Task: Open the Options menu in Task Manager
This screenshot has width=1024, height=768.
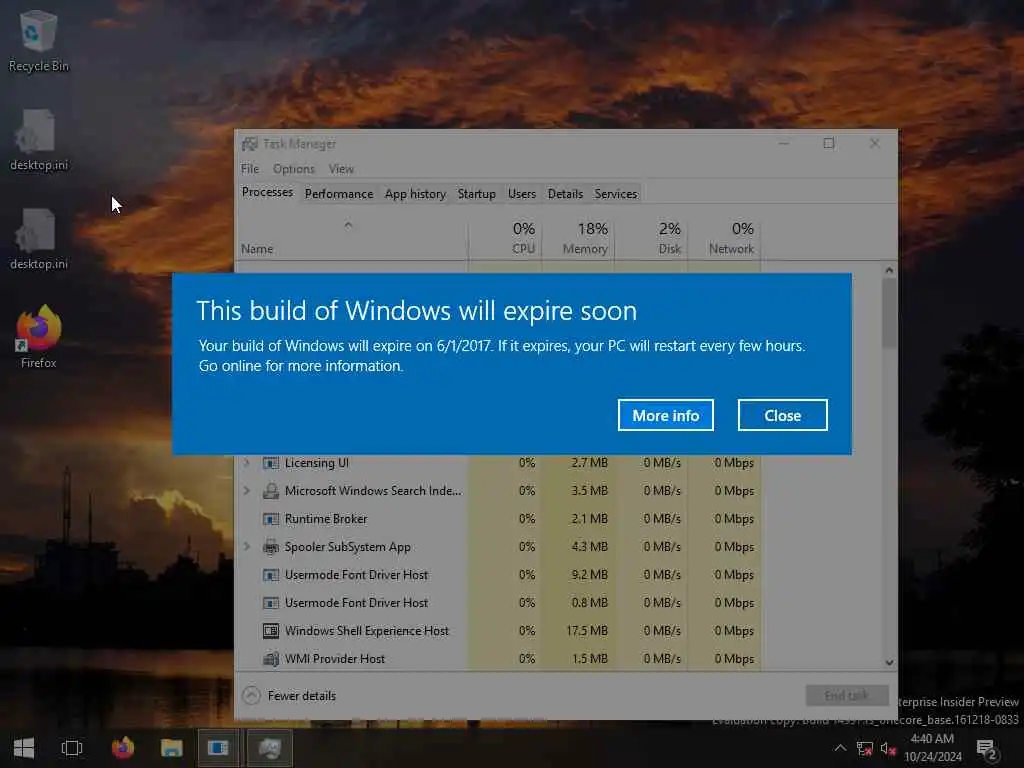Action: [x=294, y=169]
